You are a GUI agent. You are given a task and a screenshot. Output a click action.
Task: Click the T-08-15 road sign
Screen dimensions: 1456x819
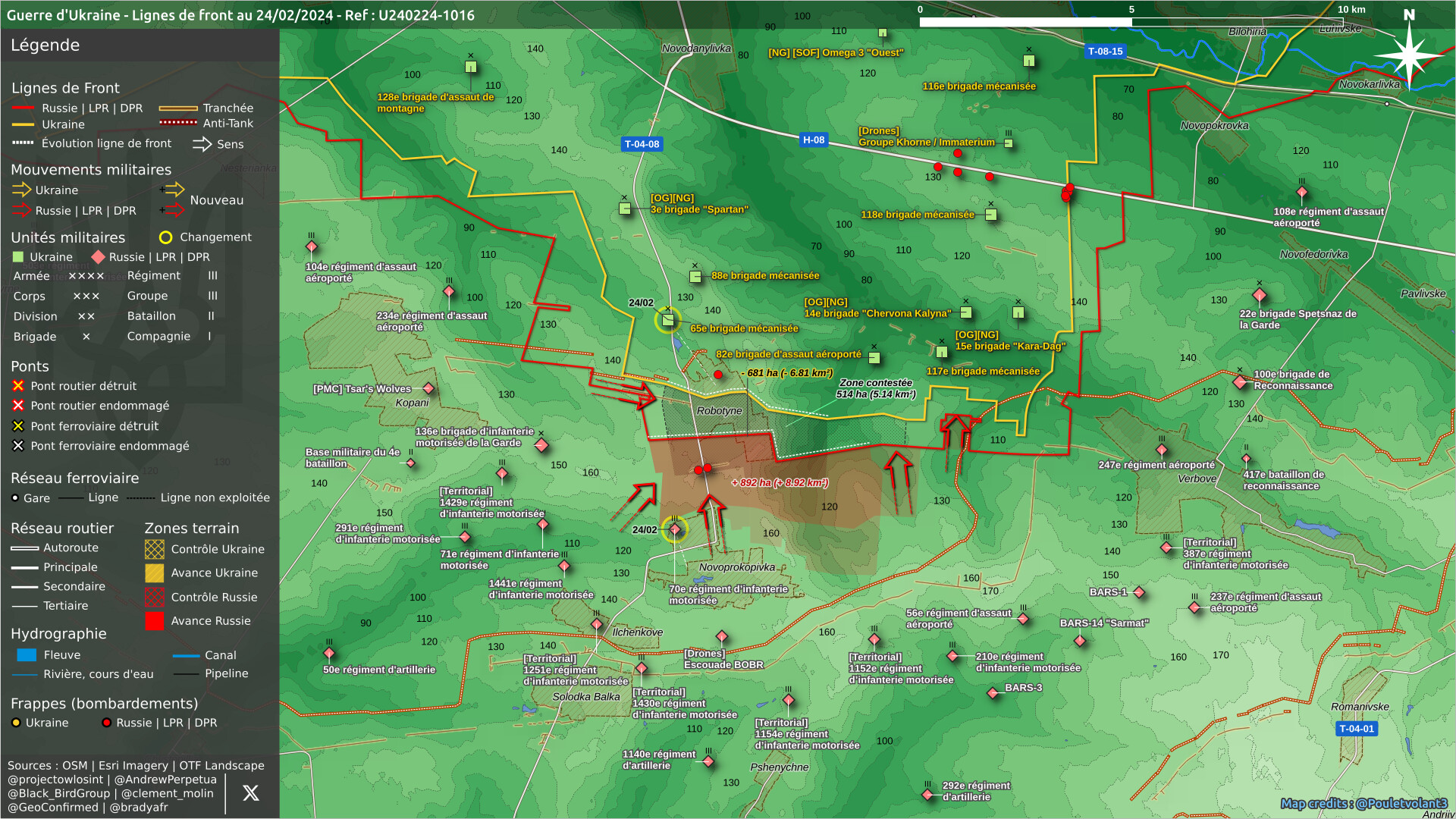click(x=1105, y=52)
